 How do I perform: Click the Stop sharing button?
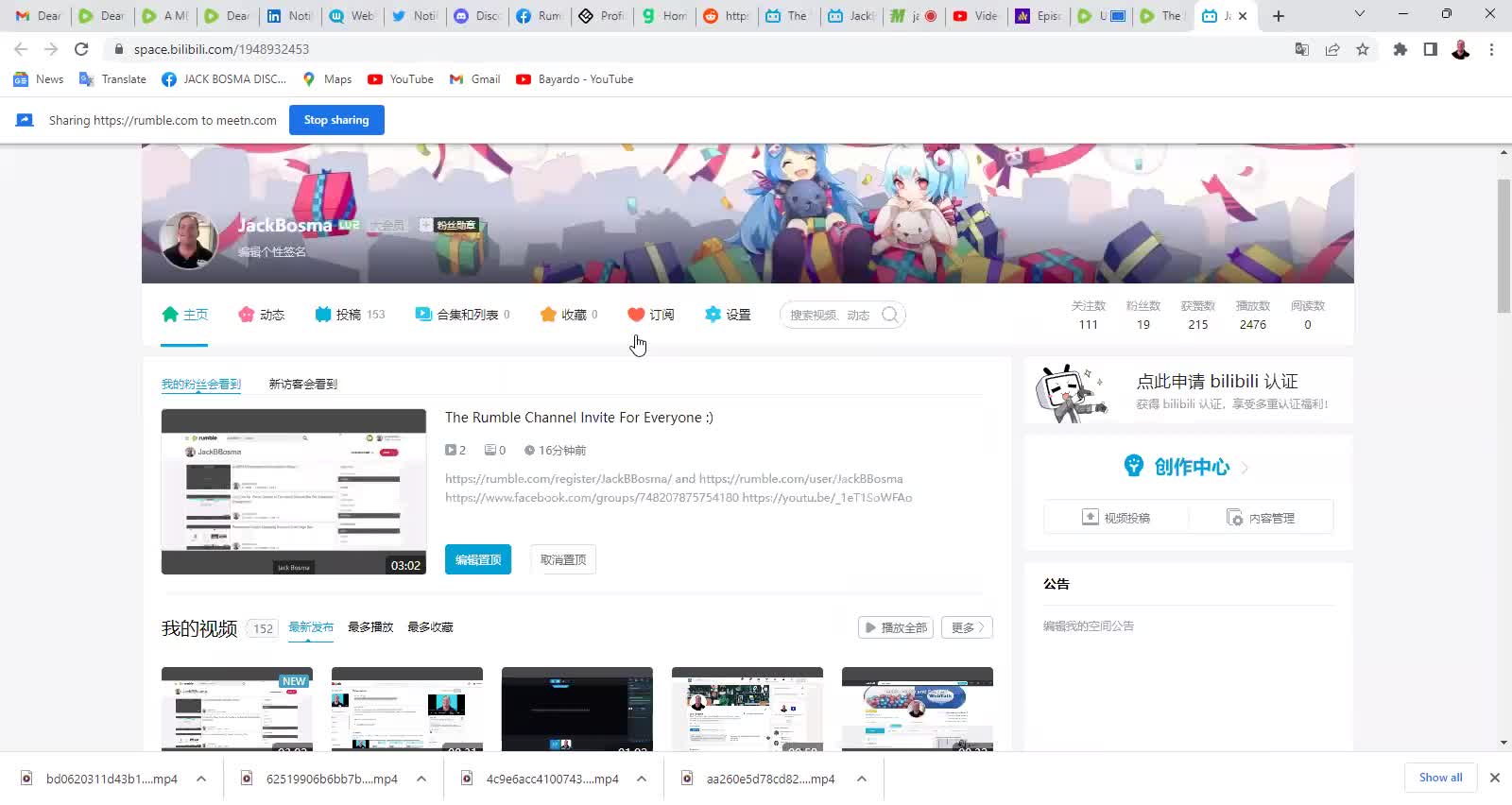336,120
